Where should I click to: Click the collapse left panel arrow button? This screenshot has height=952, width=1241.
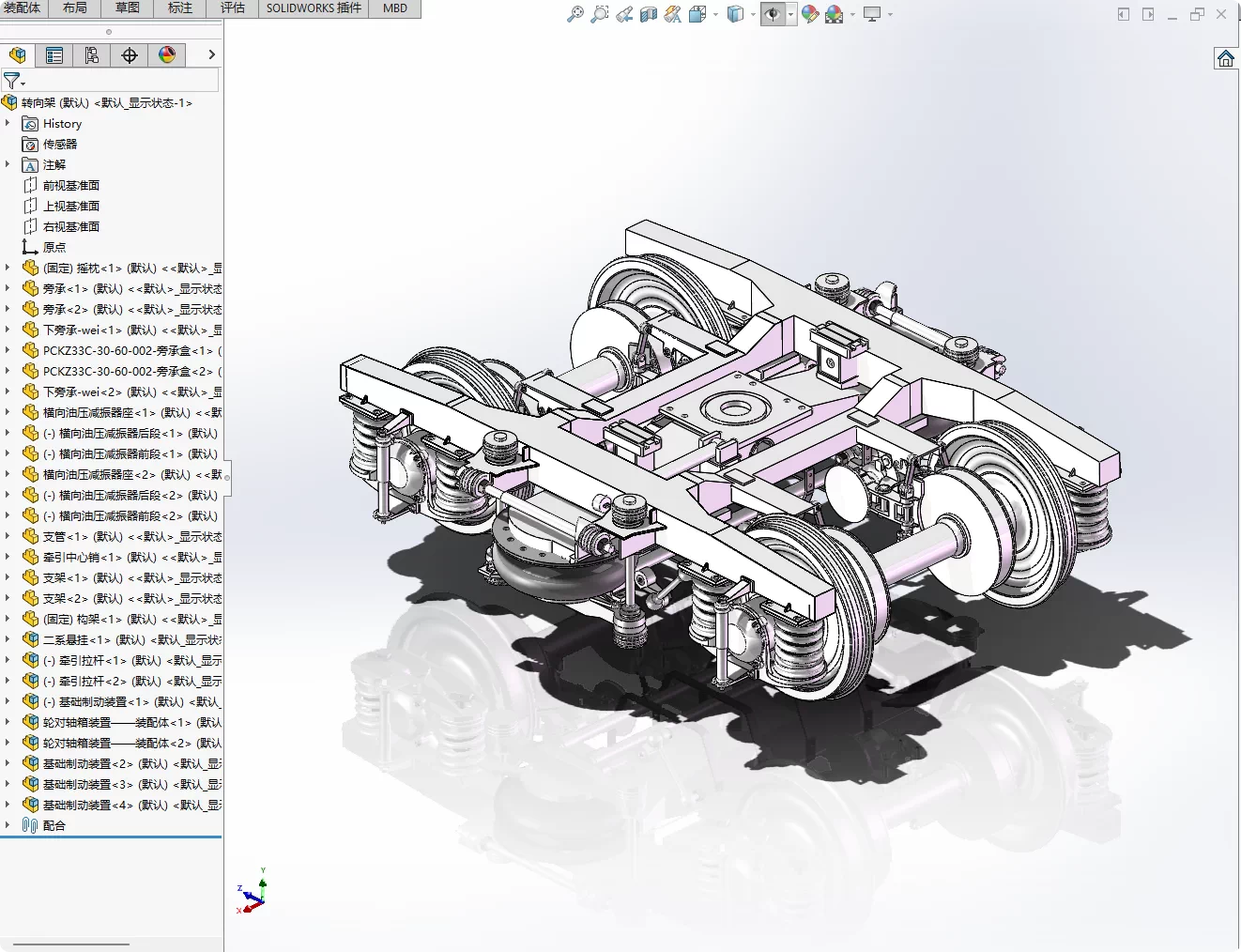click(x=1124, y=14)
